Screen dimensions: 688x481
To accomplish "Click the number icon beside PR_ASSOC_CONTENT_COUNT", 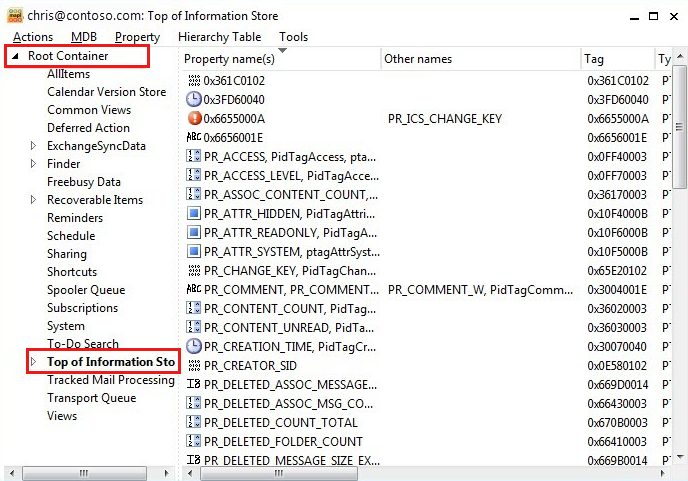I will [x=194, y=194].
